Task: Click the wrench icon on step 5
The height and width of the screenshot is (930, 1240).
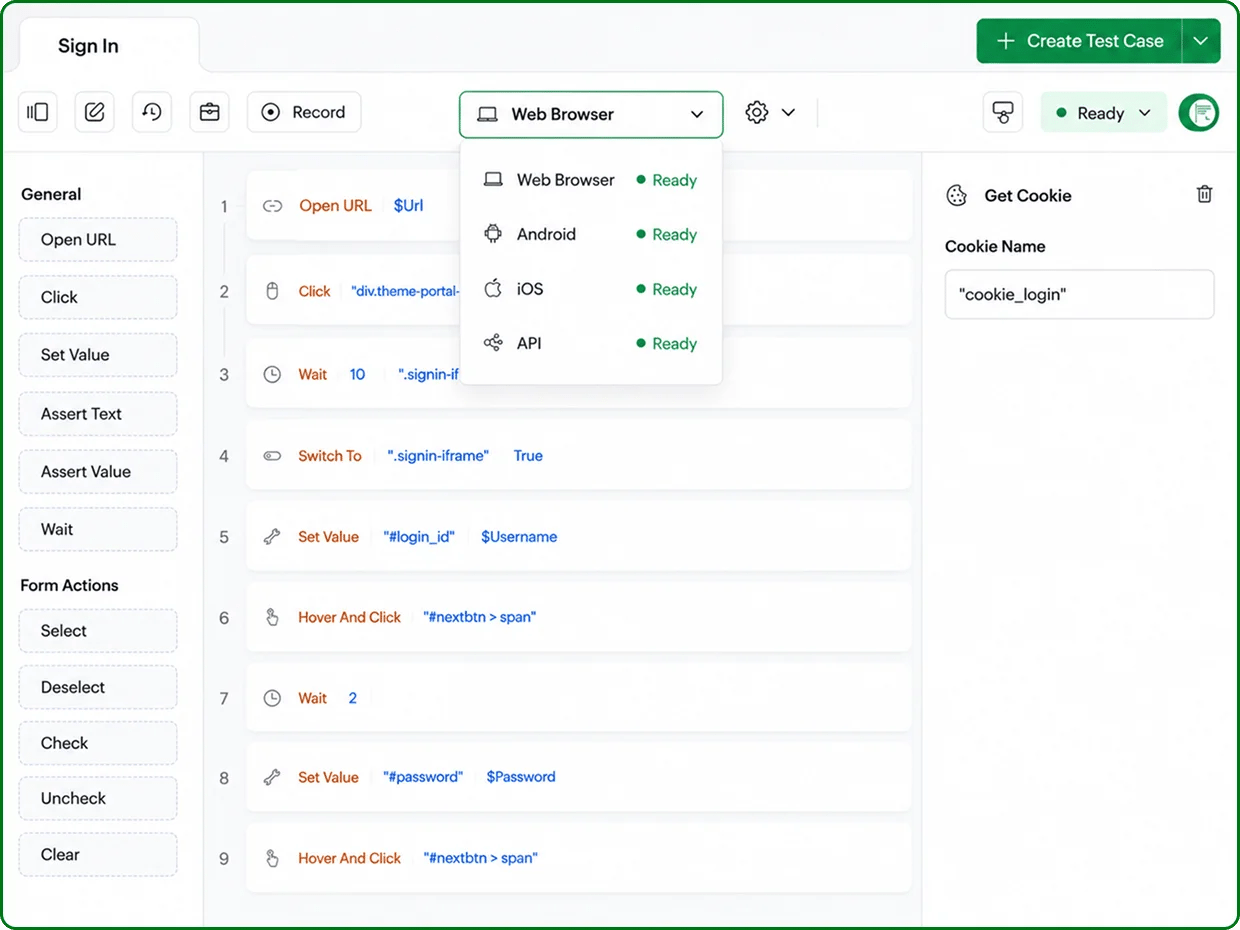Action: coord(272,537)
